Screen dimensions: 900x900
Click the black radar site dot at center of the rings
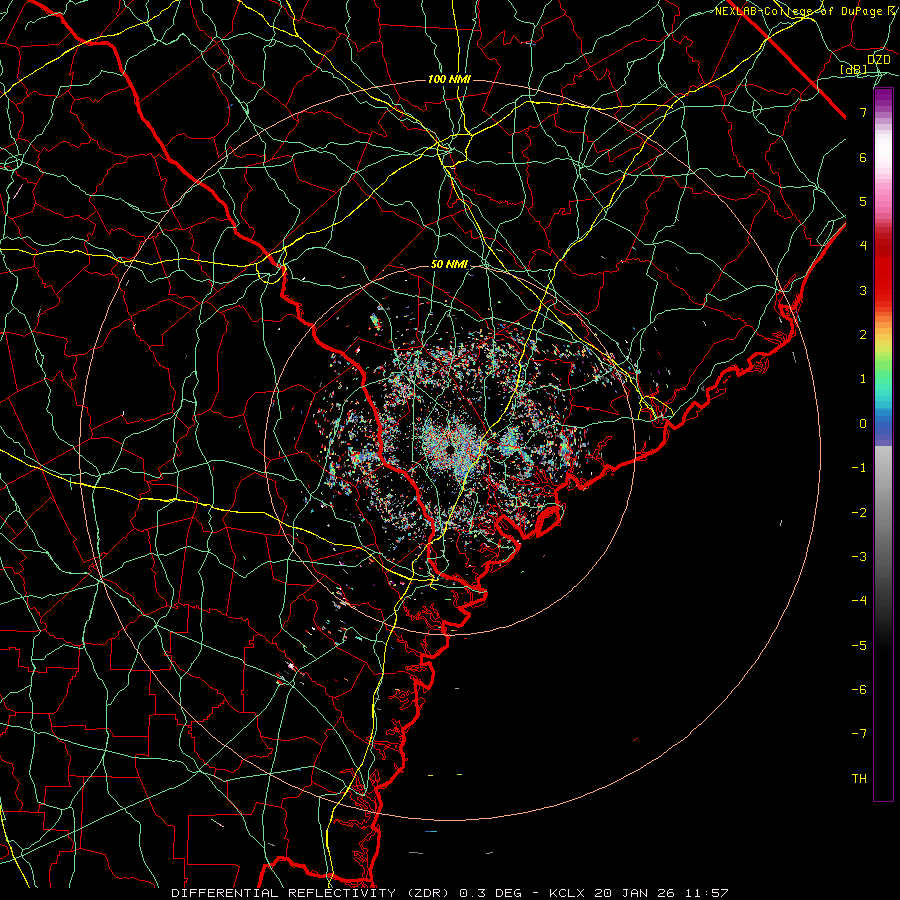(451, 449)
